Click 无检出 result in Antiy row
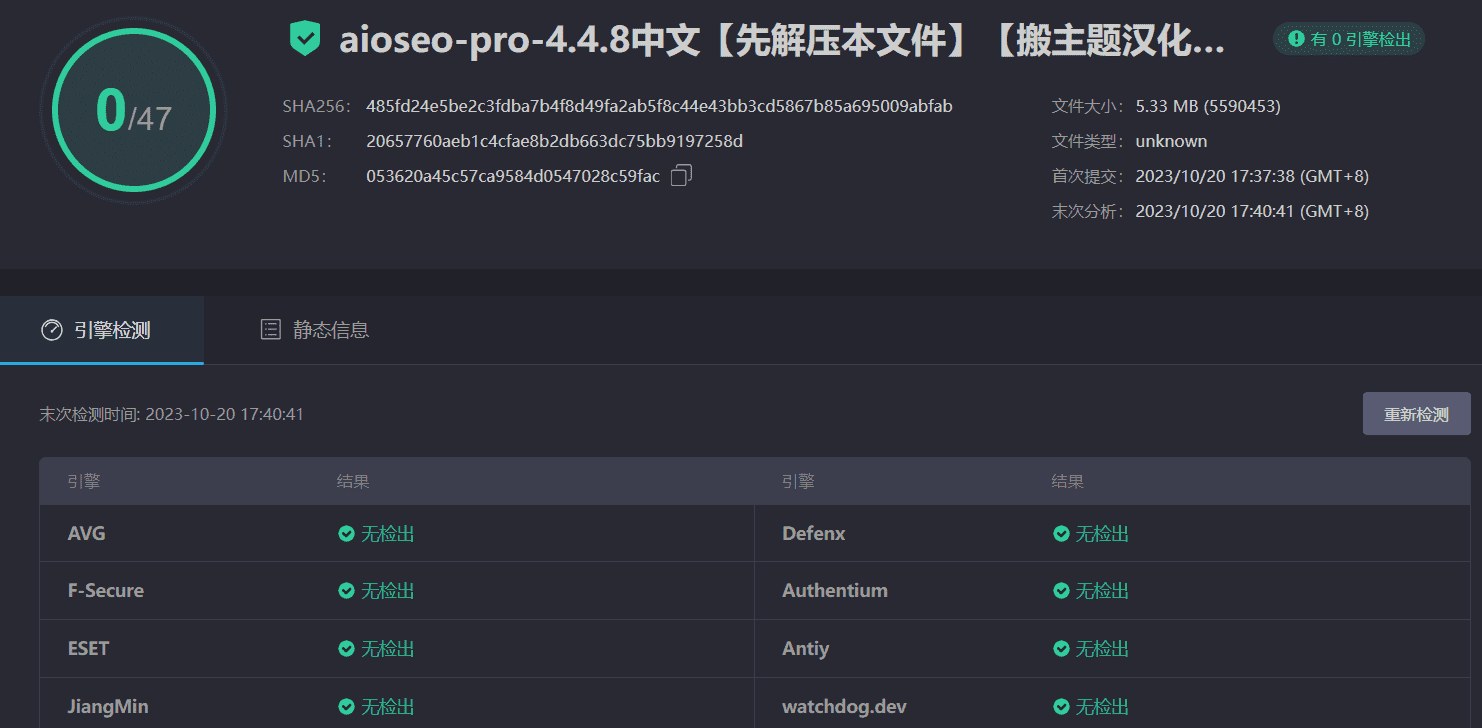This screenshot has width=1482, height=728. [1102, 649]
